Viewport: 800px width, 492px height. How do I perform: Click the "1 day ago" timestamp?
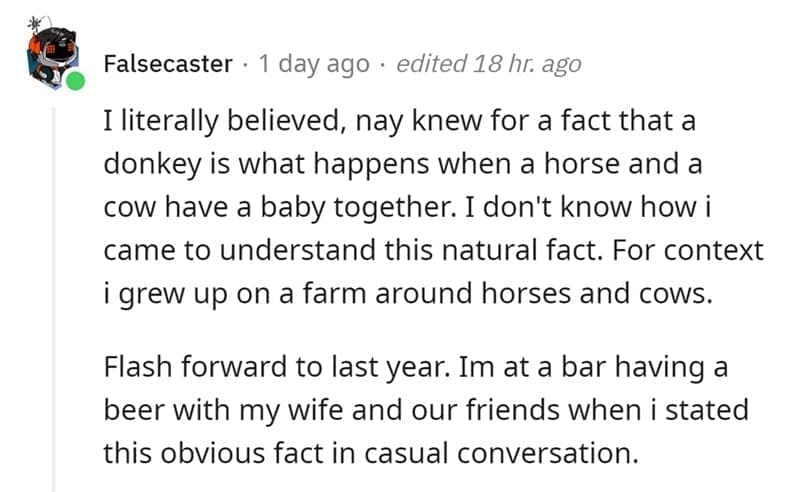point(313,64)
